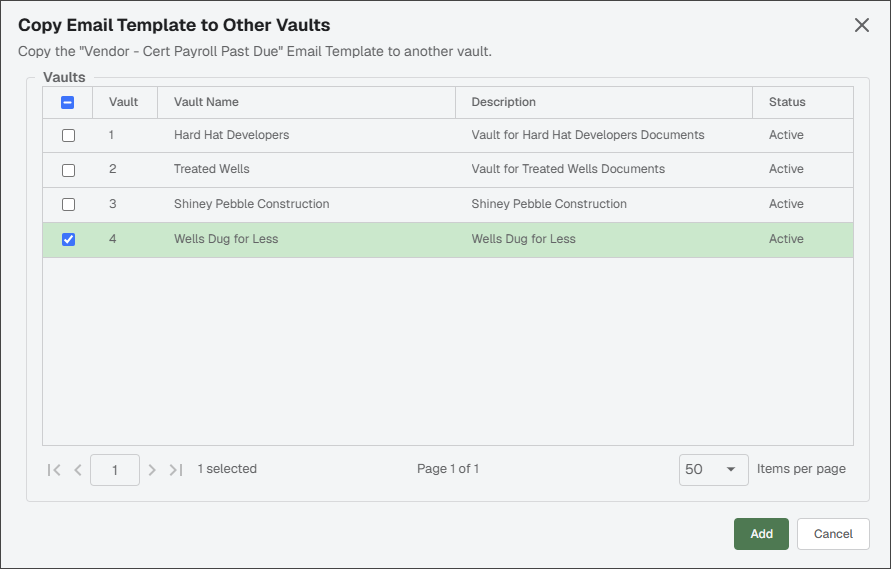Check the Shiney Pebble Construction vault checkbox

coord(68,204)
